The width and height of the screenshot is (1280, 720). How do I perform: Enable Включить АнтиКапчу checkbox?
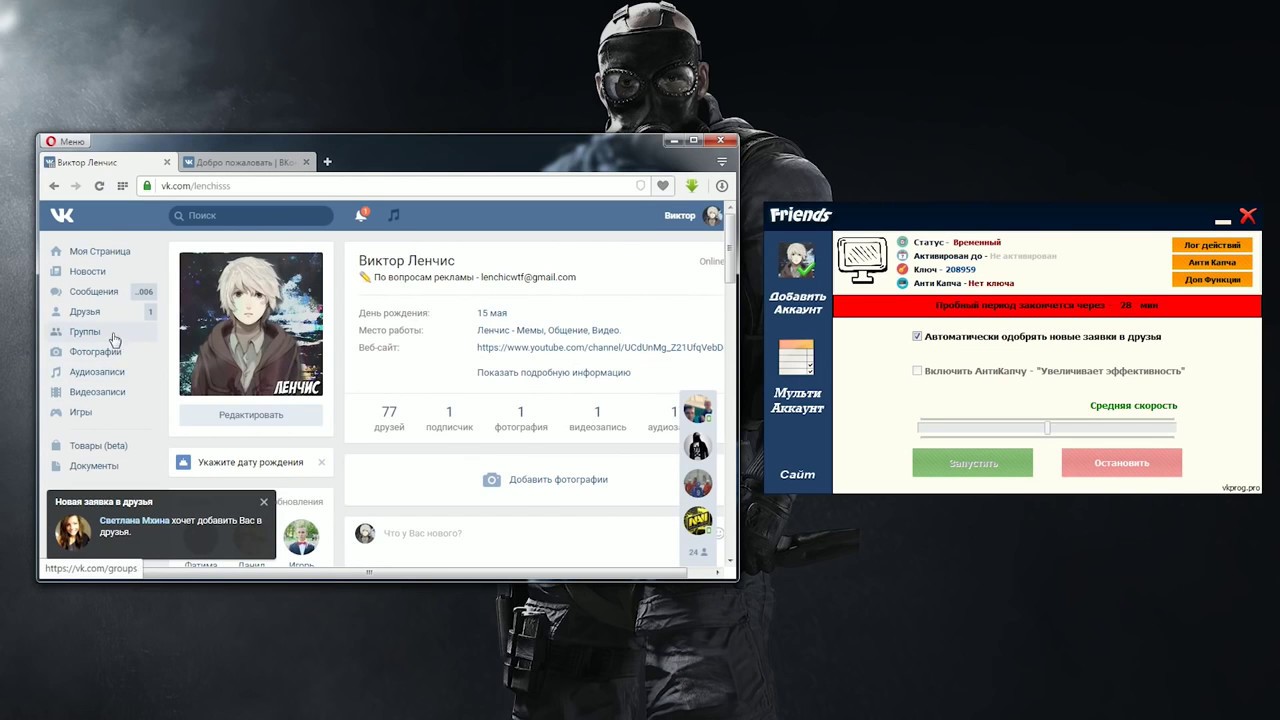pyautogui.click(x=917, y=371)
